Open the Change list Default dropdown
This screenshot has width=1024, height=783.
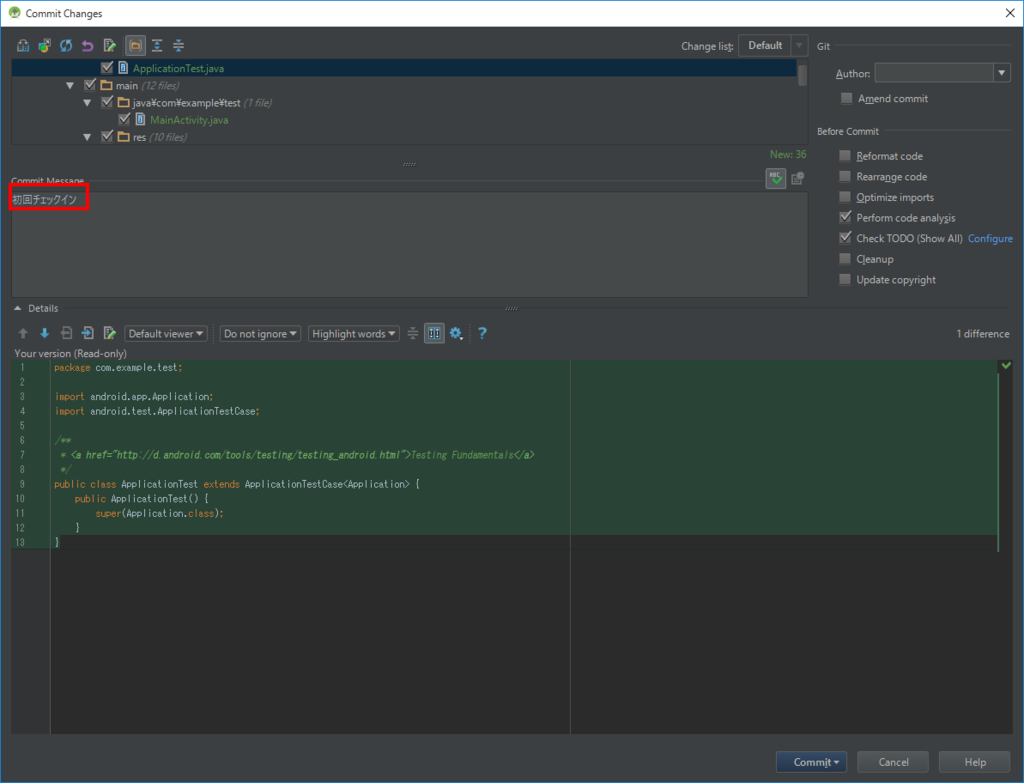tap(773, 46)
